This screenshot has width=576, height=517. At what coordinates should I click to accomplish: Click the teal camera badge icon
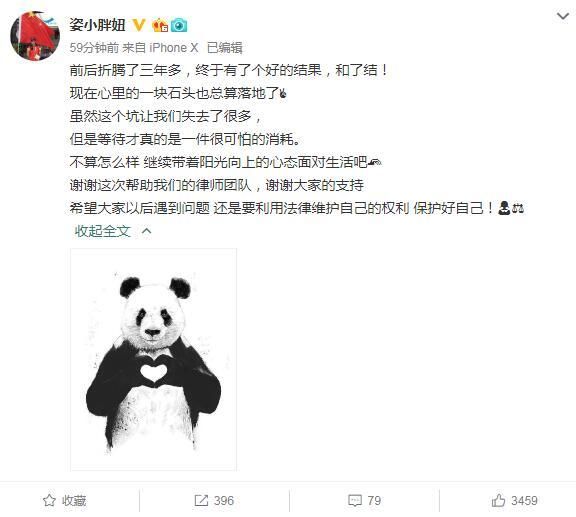(x=179, y=25)
